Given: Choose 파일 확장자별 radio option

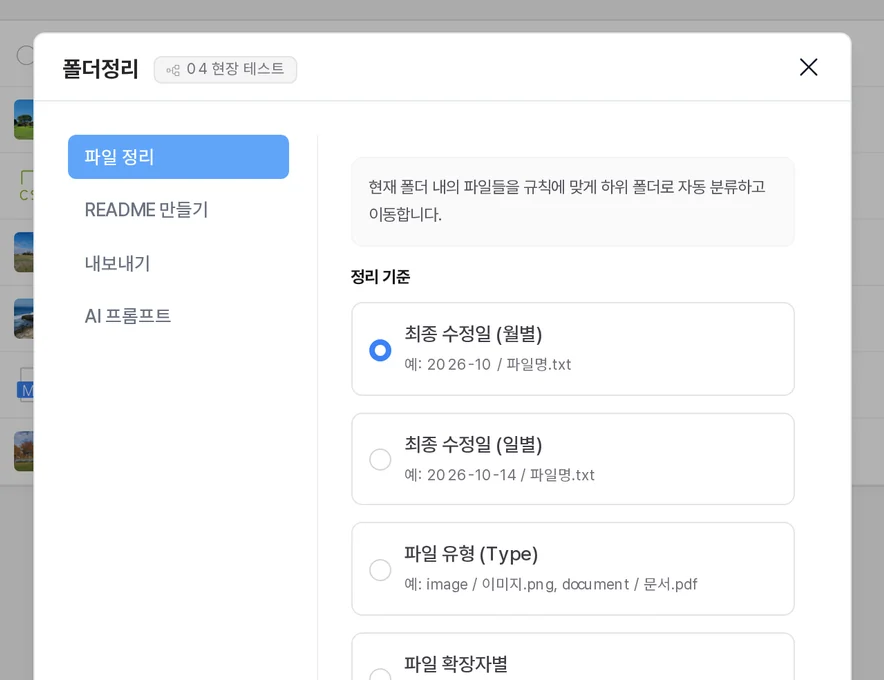Looking at the screenshot, I should (380, 674).
